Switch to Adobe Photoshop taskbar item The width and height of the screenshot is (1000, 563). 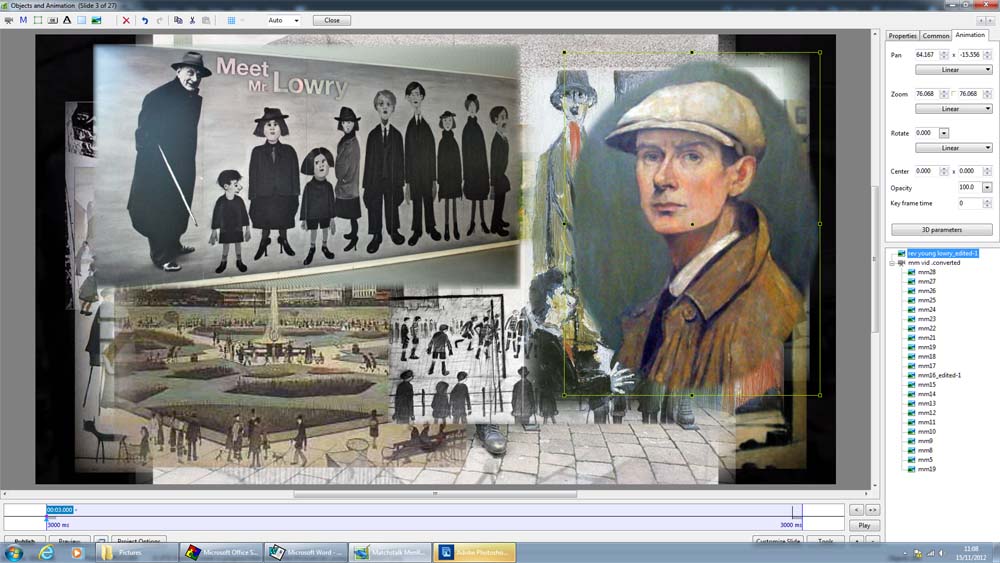474,553
